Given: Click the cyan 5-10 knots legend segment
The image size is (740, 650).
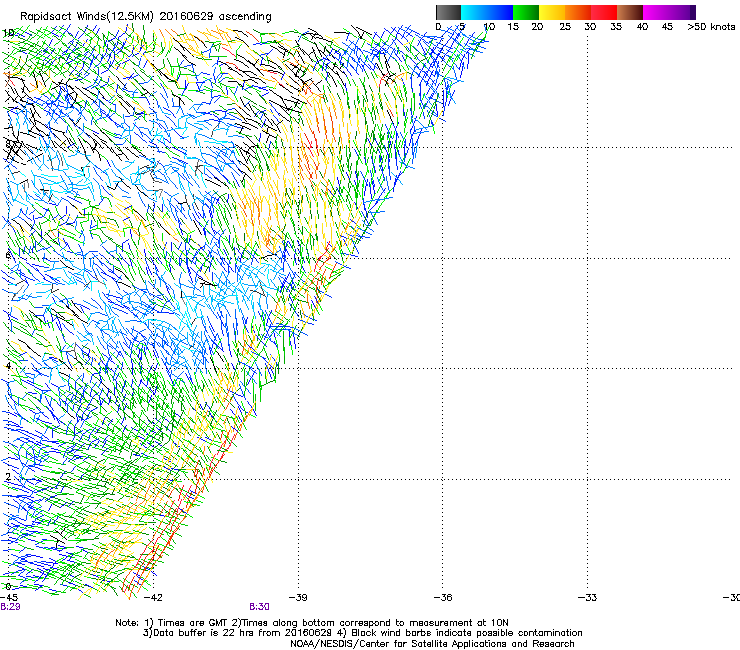Looking at the screenshot, I should [474, 12].
